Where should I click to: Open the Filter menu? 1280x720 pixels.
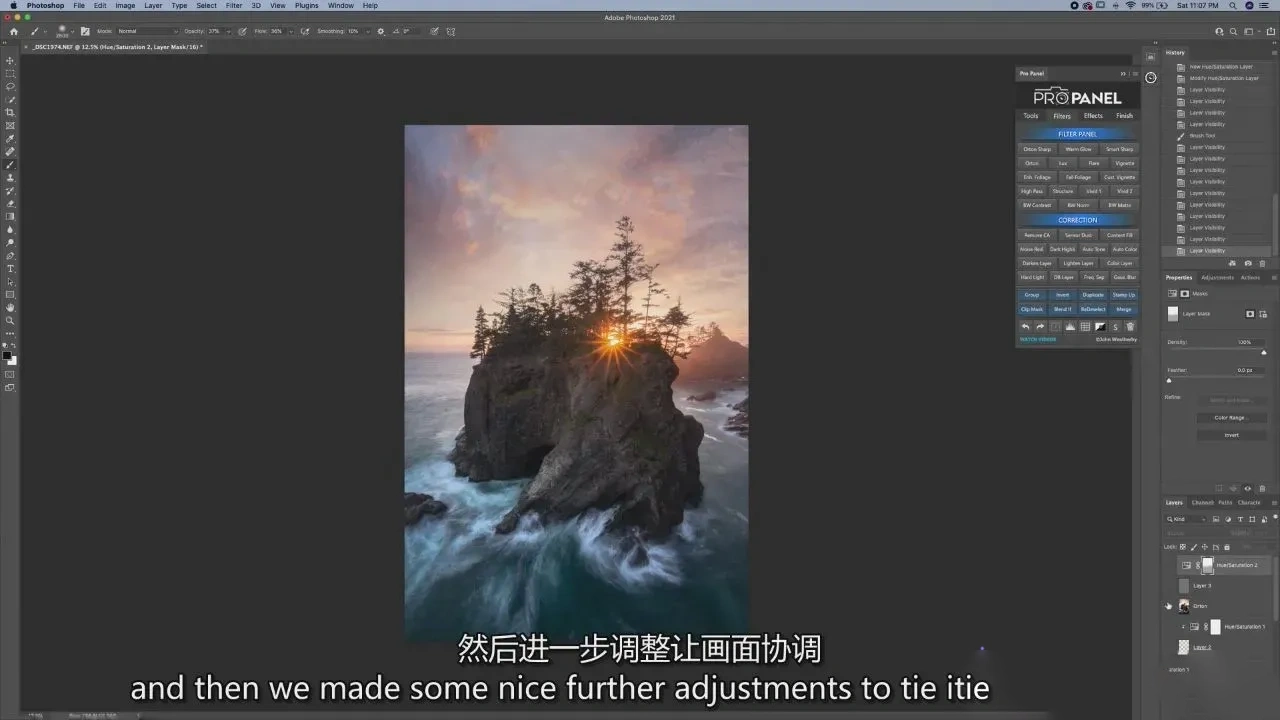coord(233,6)
